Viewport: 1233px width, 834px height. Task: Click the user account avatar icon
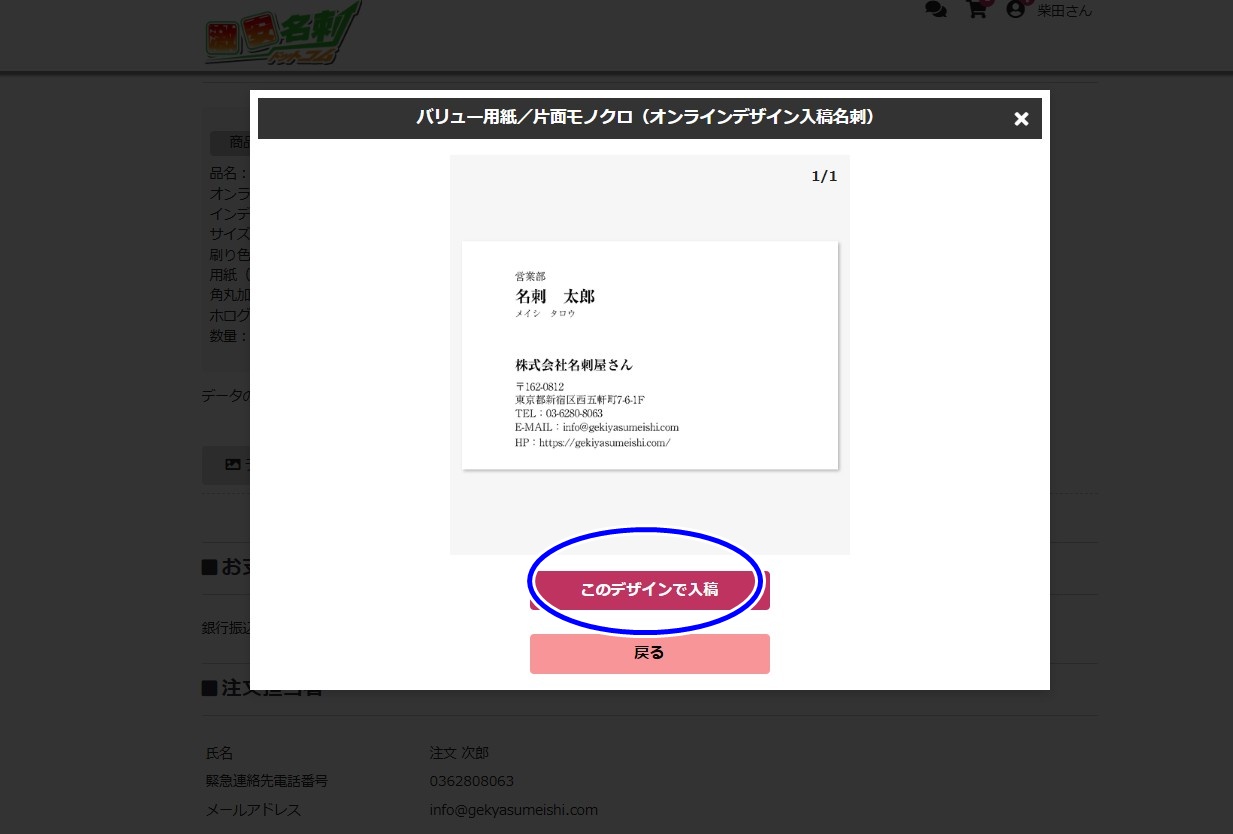[x=1016, y=9]
